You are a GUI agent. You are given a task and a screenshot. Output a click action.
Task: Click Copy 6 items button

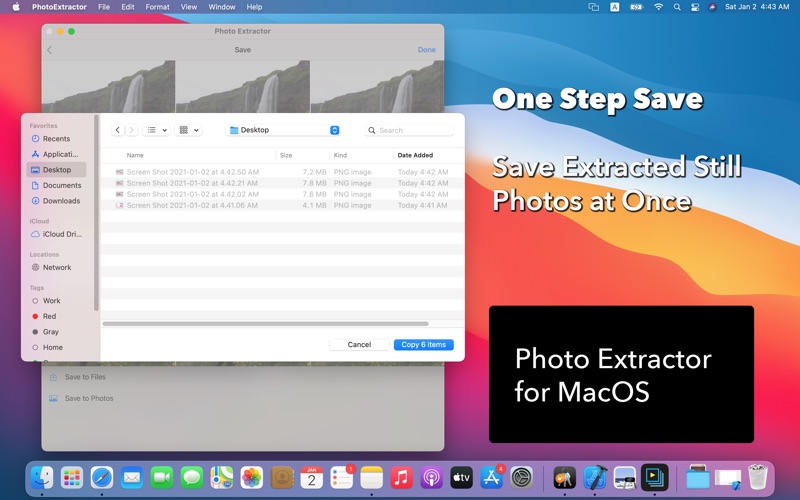point(423,345)
